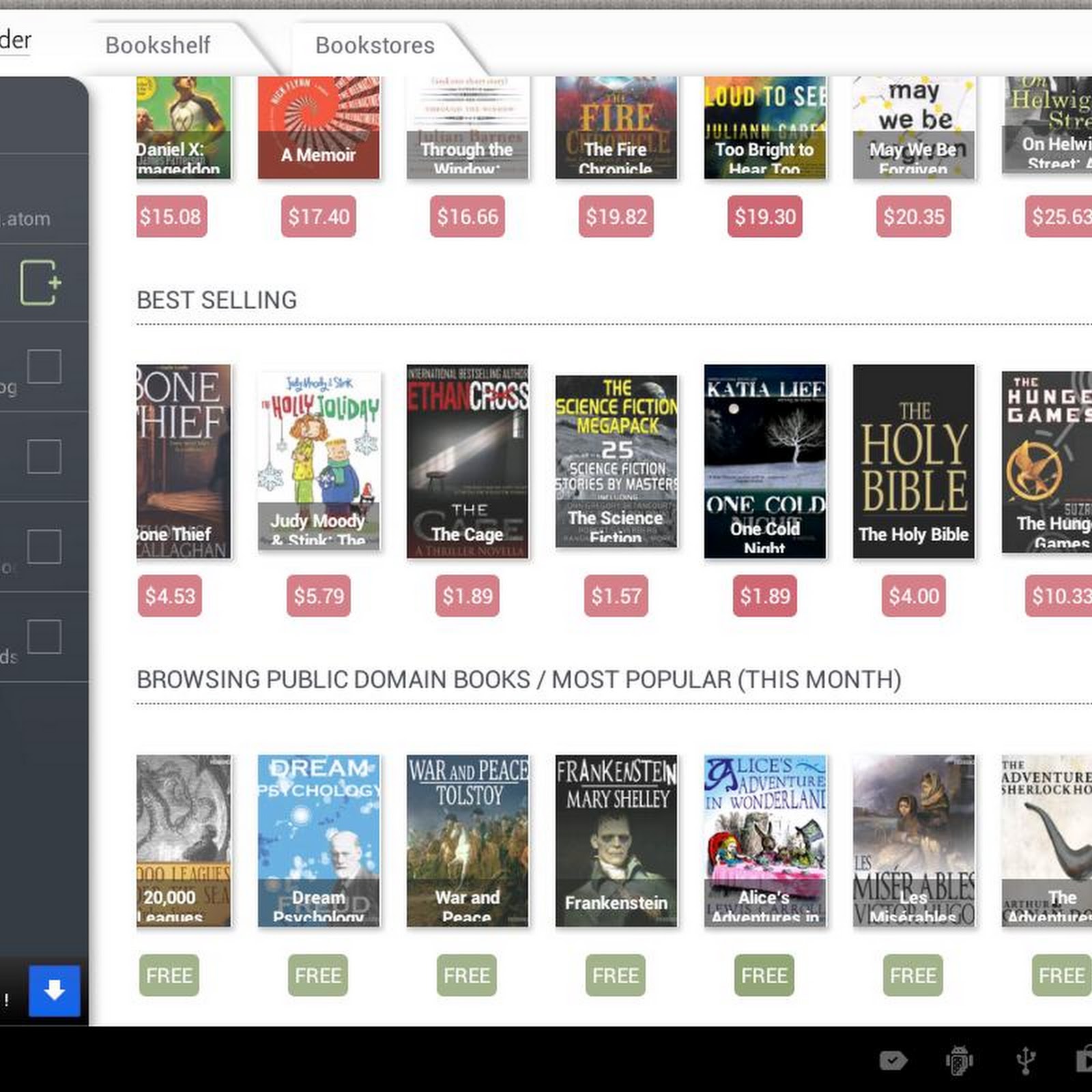Open Judy Moody & Stink book cover

(319, 461)
